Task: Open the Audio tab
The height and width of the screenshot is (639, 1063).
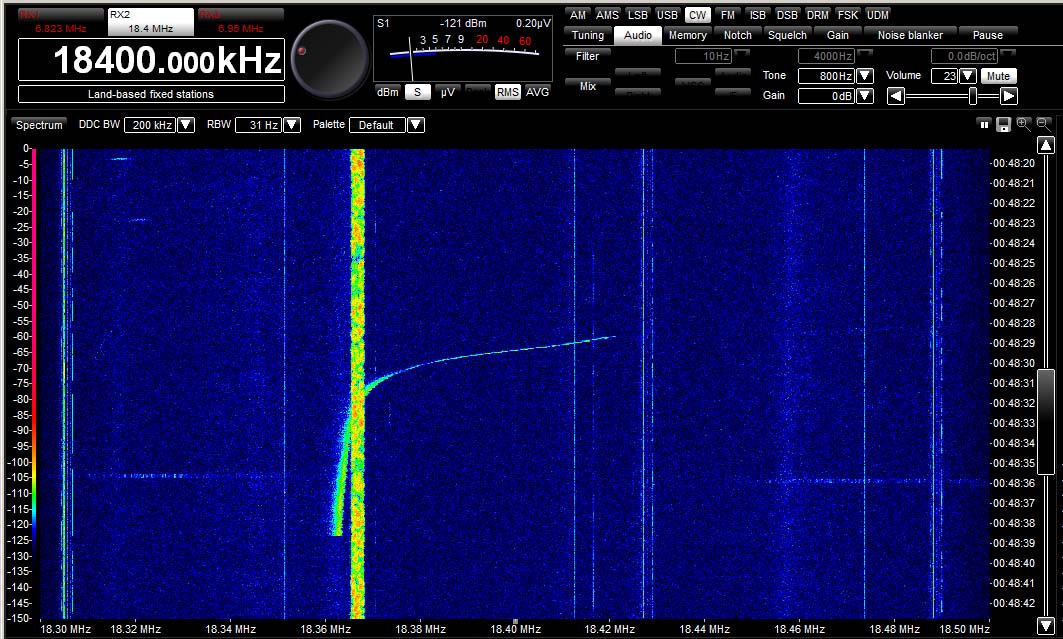Action: pos(637,35)
